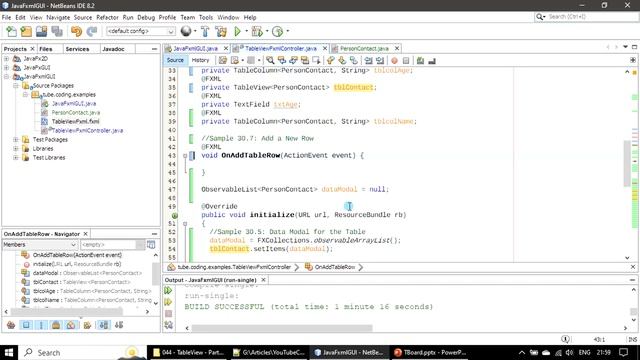The height and width of the screenshot is (360, 640).
Task: Collapse the JavaFxmlGUI project node
Action: [7, 76]
